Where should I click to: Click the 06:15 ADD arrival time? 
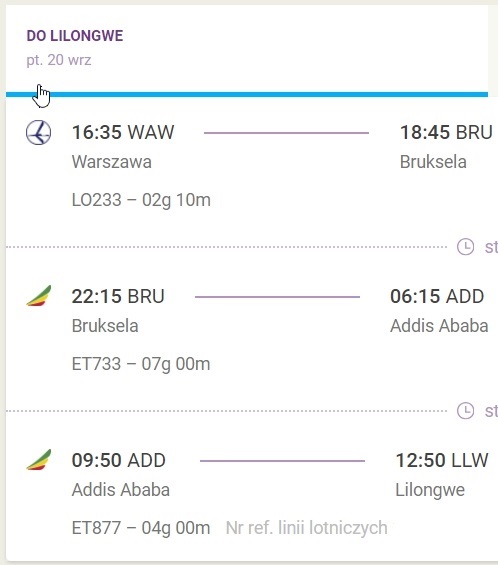click(x=437, y=296)
